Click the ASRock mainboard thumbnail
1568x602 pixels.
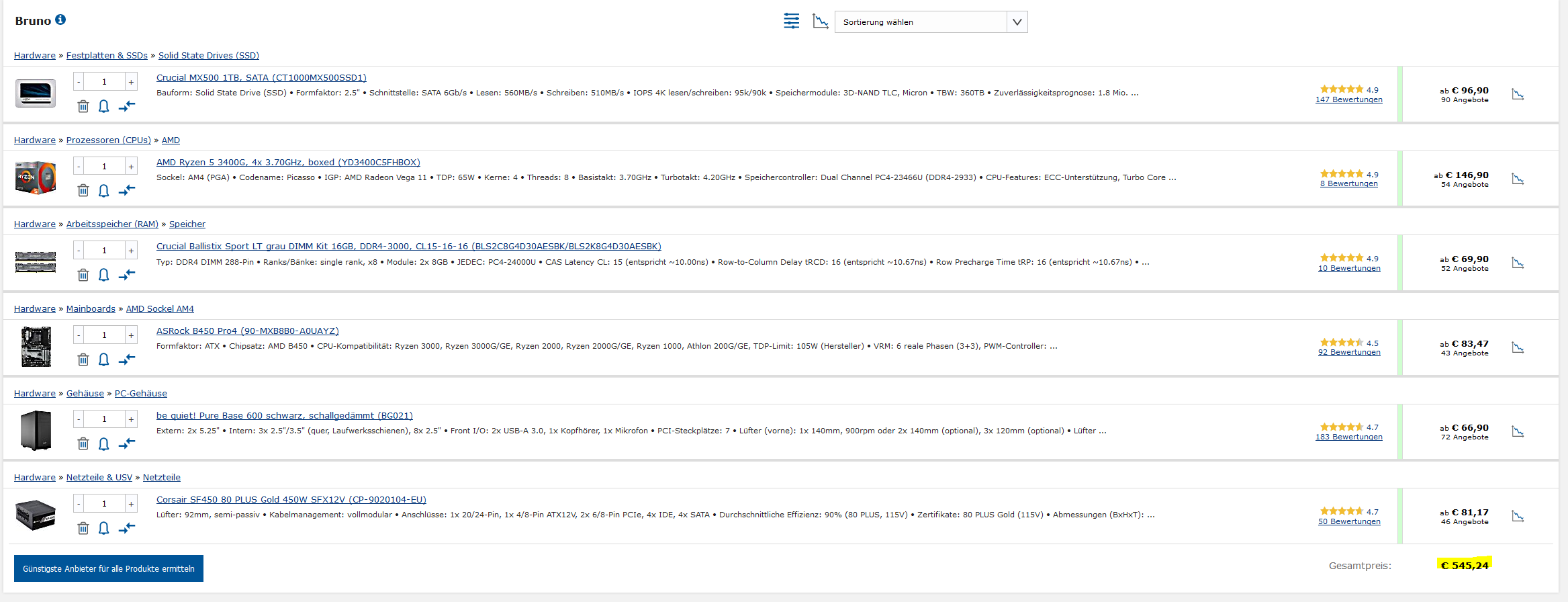point(36,347)
